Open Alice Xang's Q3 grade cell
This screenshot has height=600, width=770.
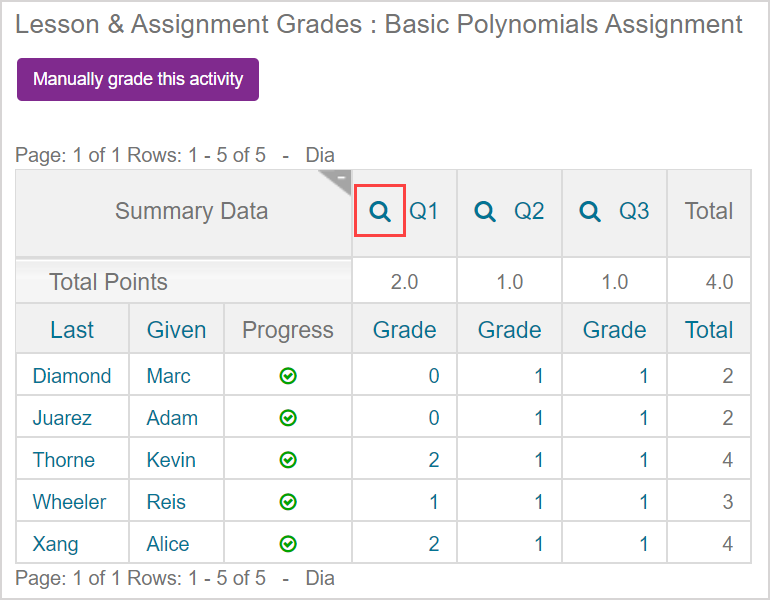pos(643,544)
